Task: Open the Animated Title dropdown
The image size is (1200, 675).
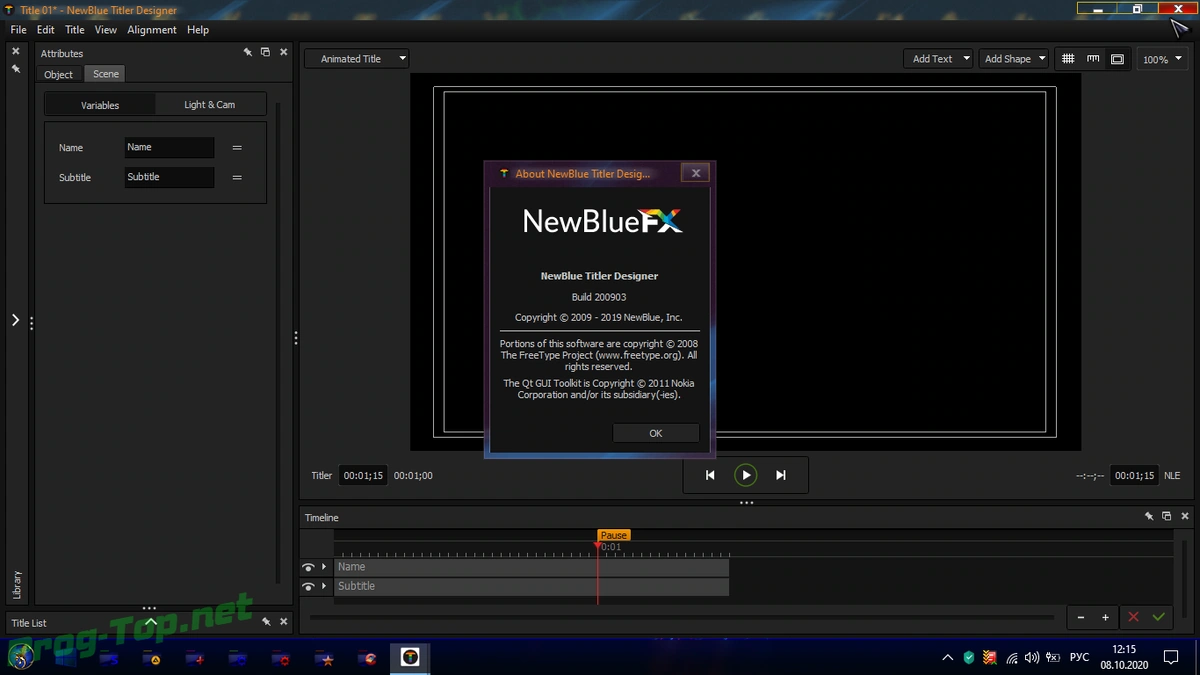Action: coord(357,59)
